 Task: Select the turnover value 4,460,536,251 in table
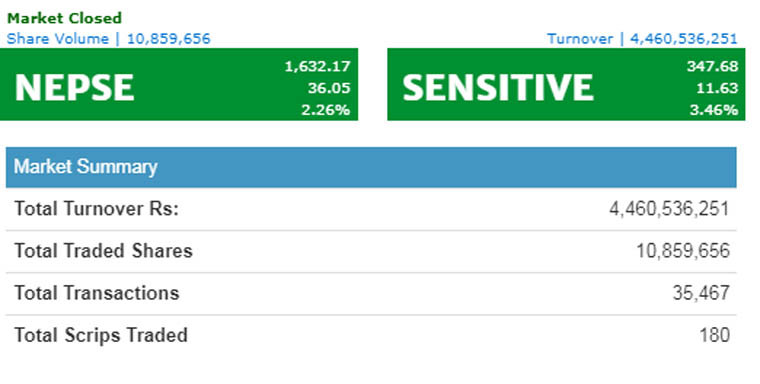pos(669,209)
